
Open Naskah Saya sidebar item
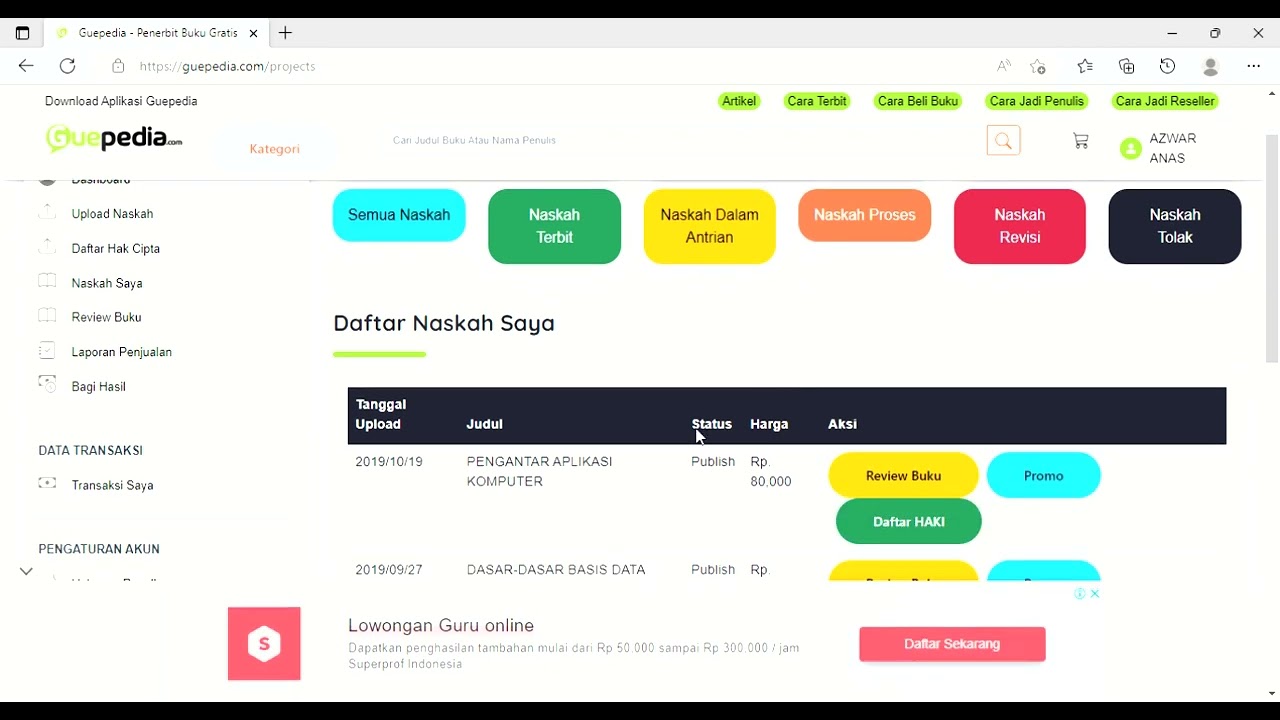click(107, 283)
